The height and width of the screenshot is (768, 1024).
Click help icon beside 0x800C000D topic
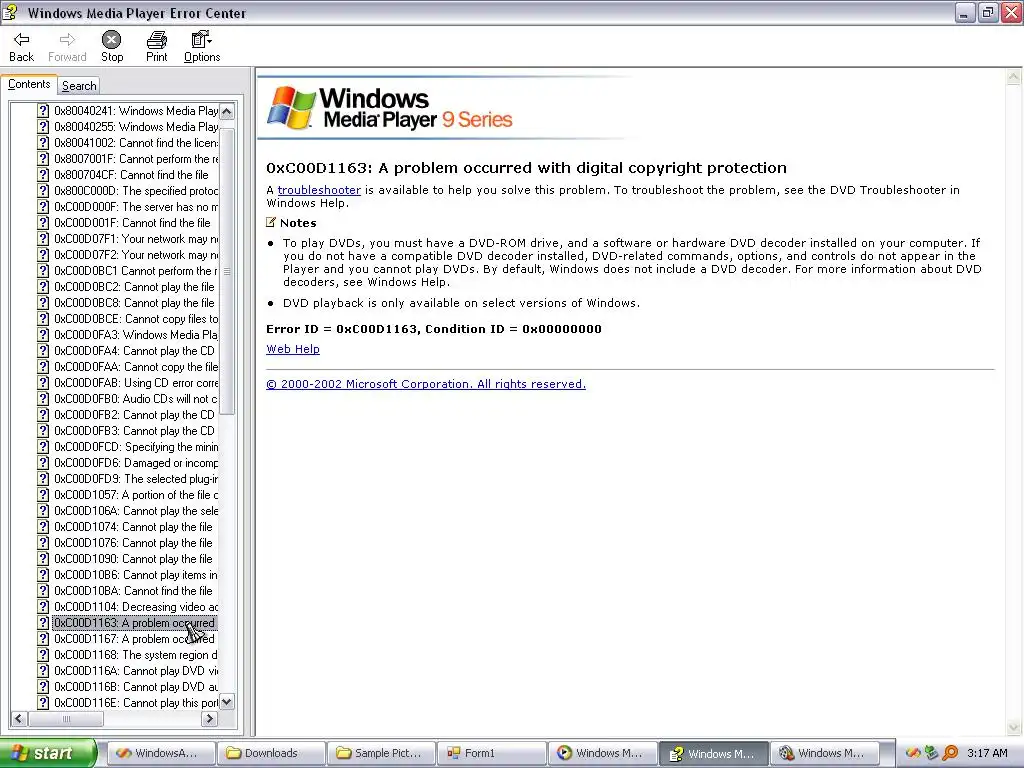coord(43,191)
